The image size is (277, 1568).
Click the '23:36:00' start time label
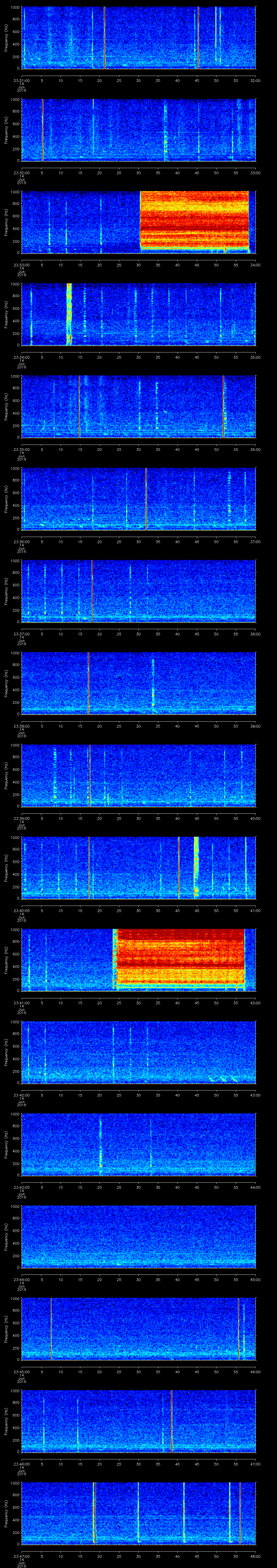(x=22, y=542)
